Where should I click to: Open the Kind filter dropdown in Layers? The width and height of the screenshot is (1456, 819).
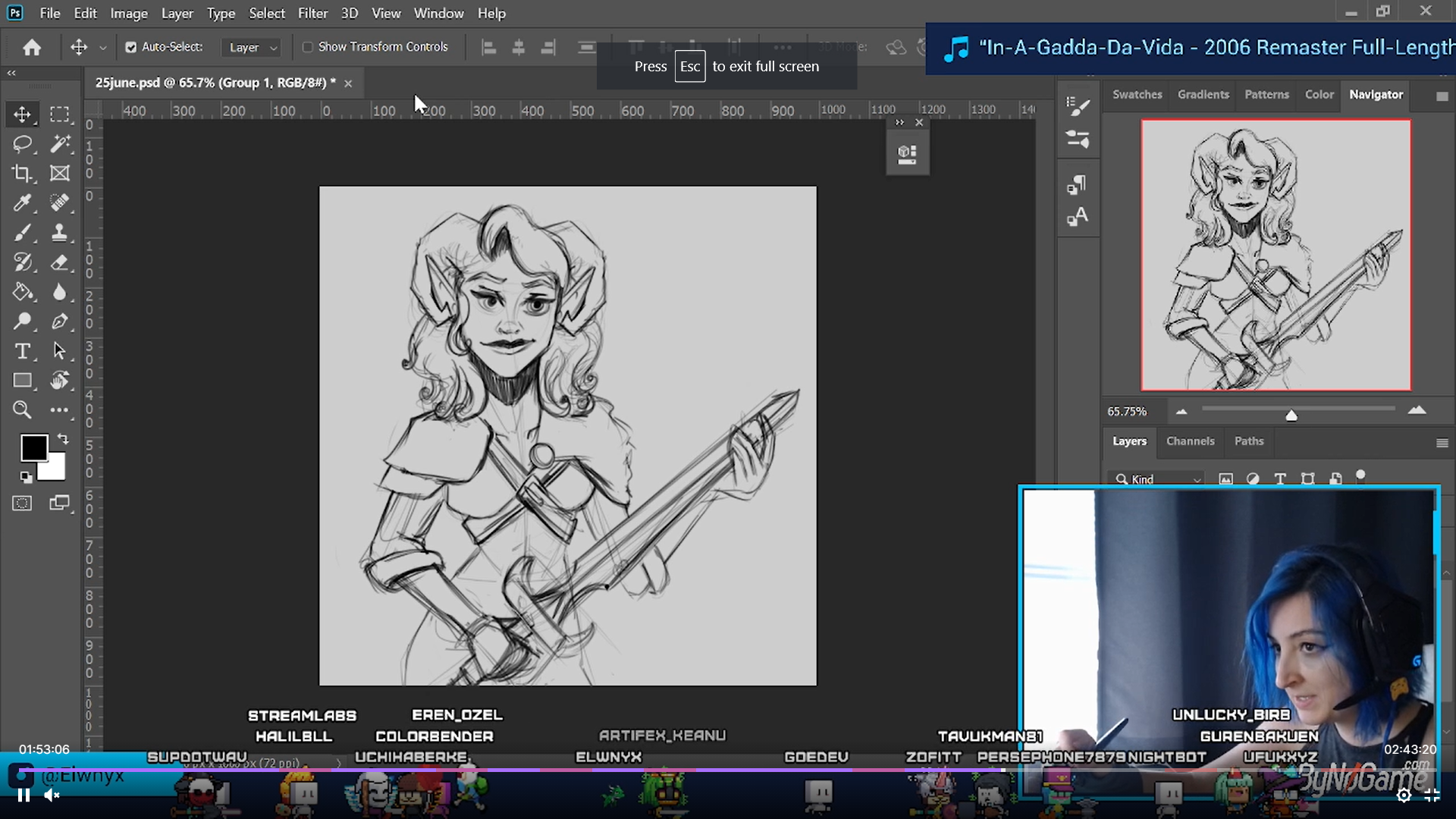click(x=1156, y=479)
